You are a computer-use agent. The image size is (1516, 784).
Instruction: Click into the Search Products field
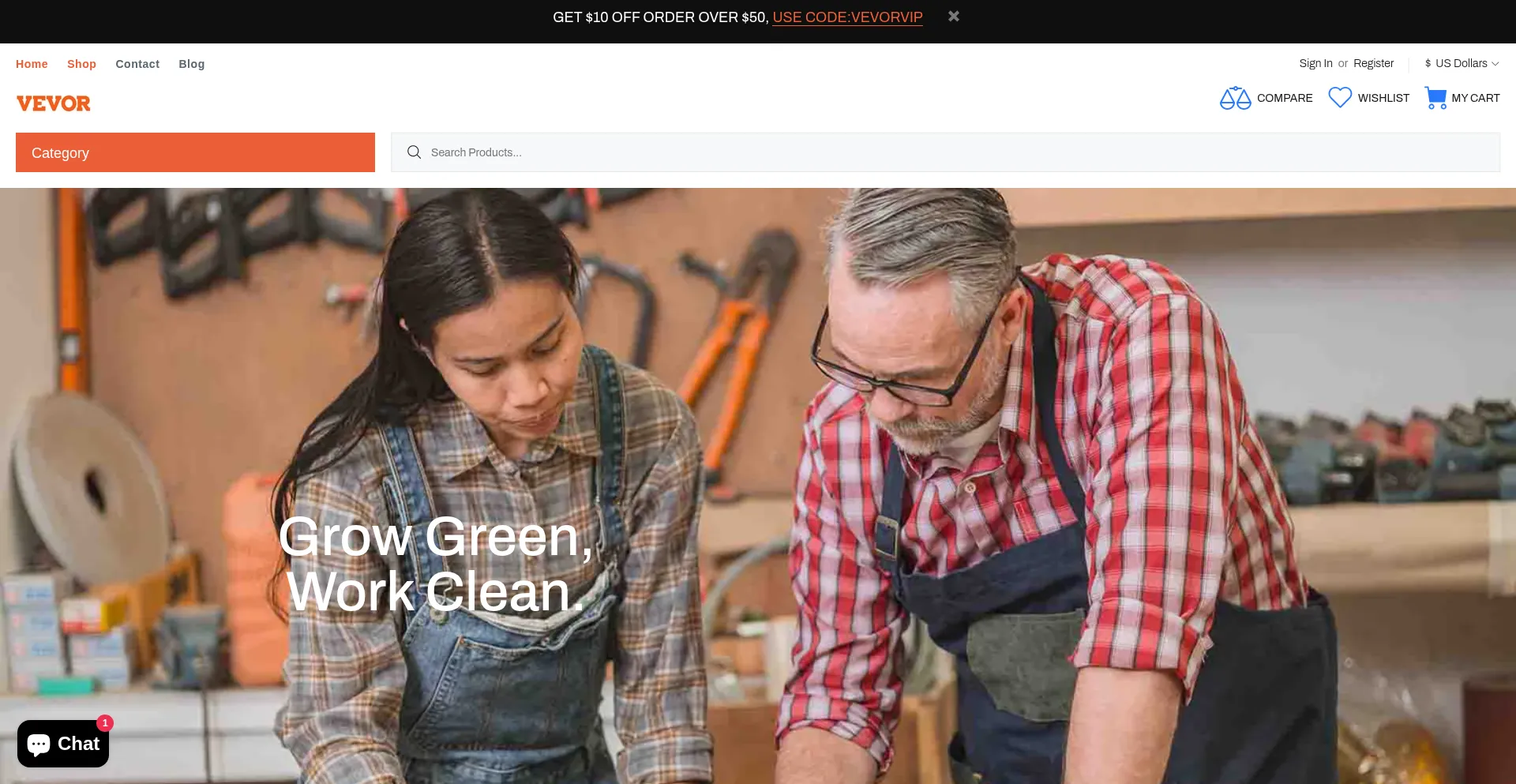945,152
